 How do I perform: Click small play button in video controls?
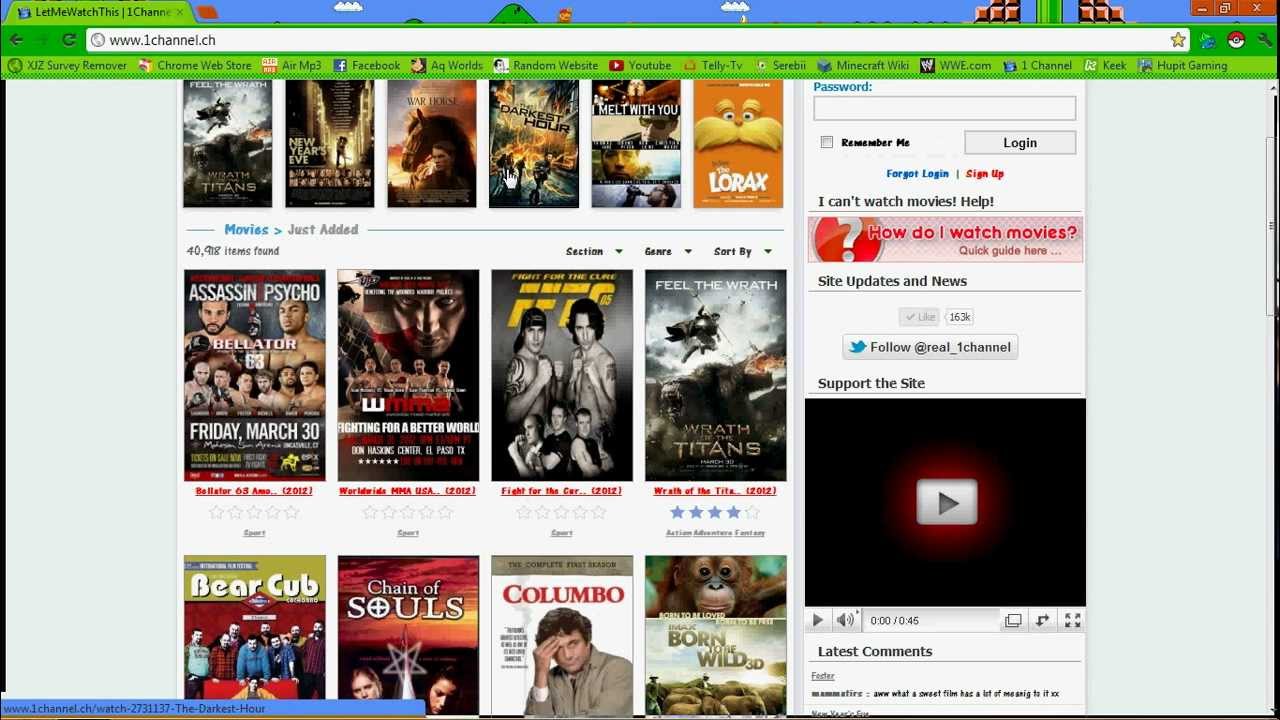[x=817, y=620]
